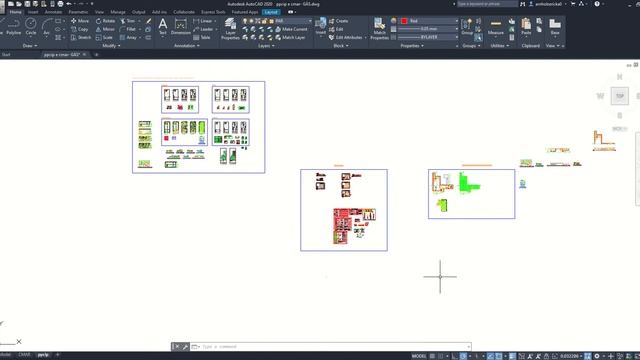This screenshot has height=360, width=640.
Task: Expand the Annotation panel
Action: [187, 46]
